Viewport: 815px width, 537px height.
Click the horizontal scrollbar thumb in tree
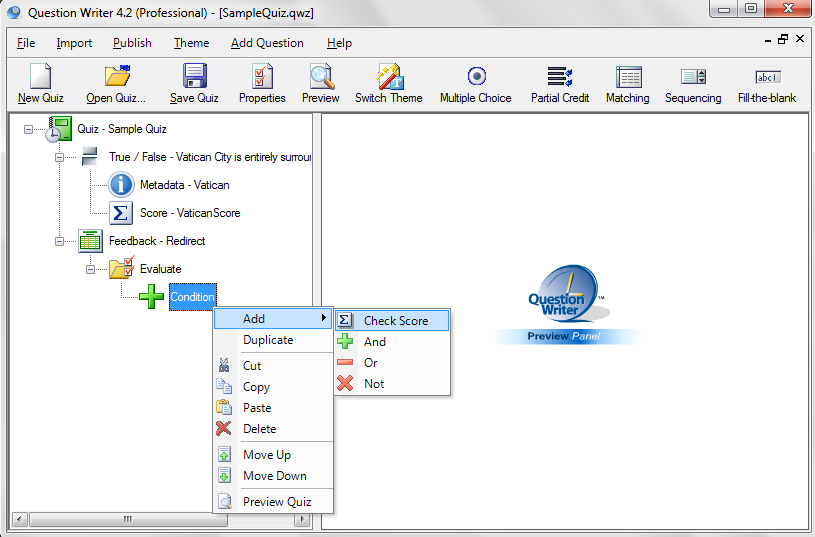[128, 519]
